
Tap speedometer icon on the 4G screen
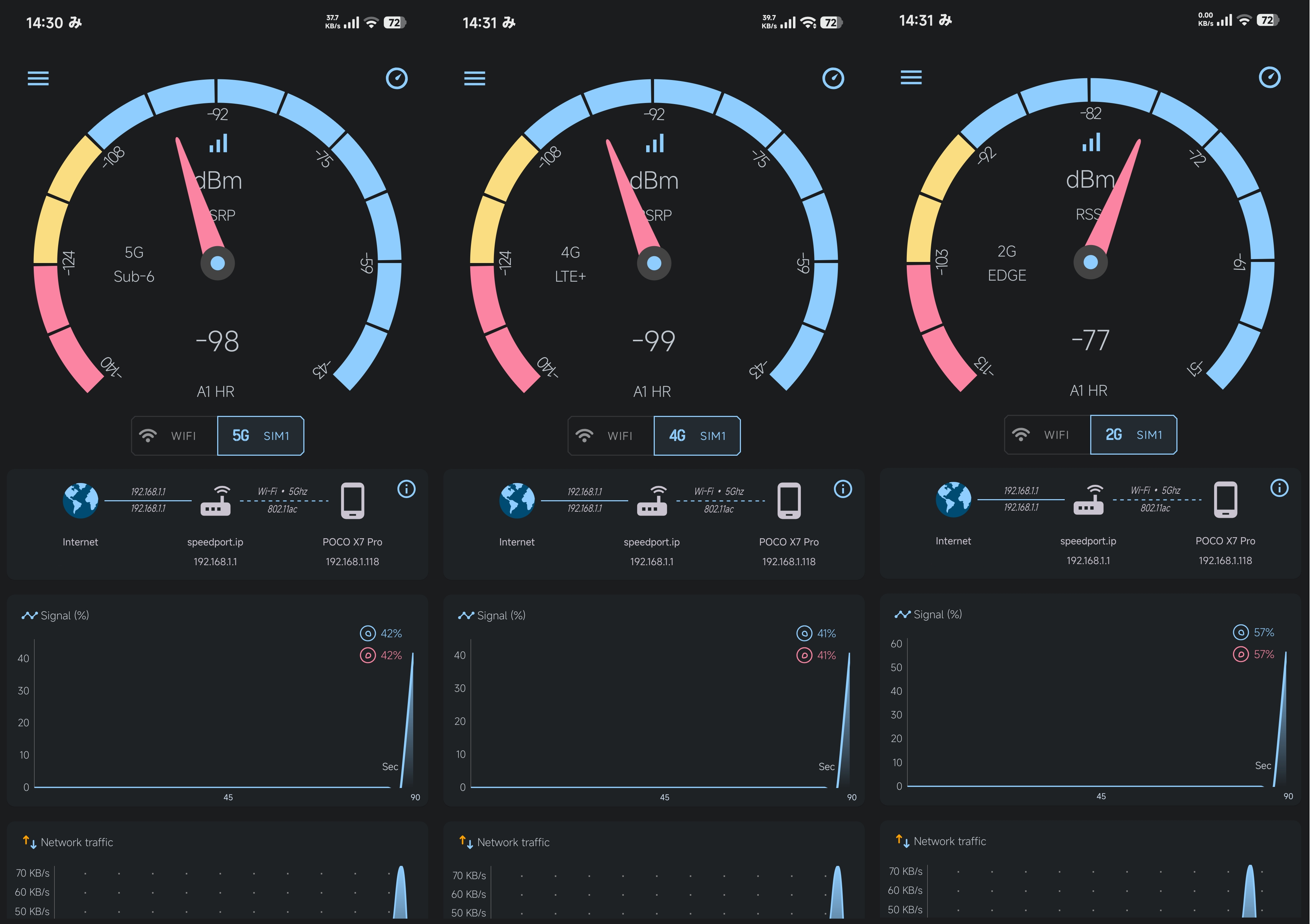click(x=832, y=78)
